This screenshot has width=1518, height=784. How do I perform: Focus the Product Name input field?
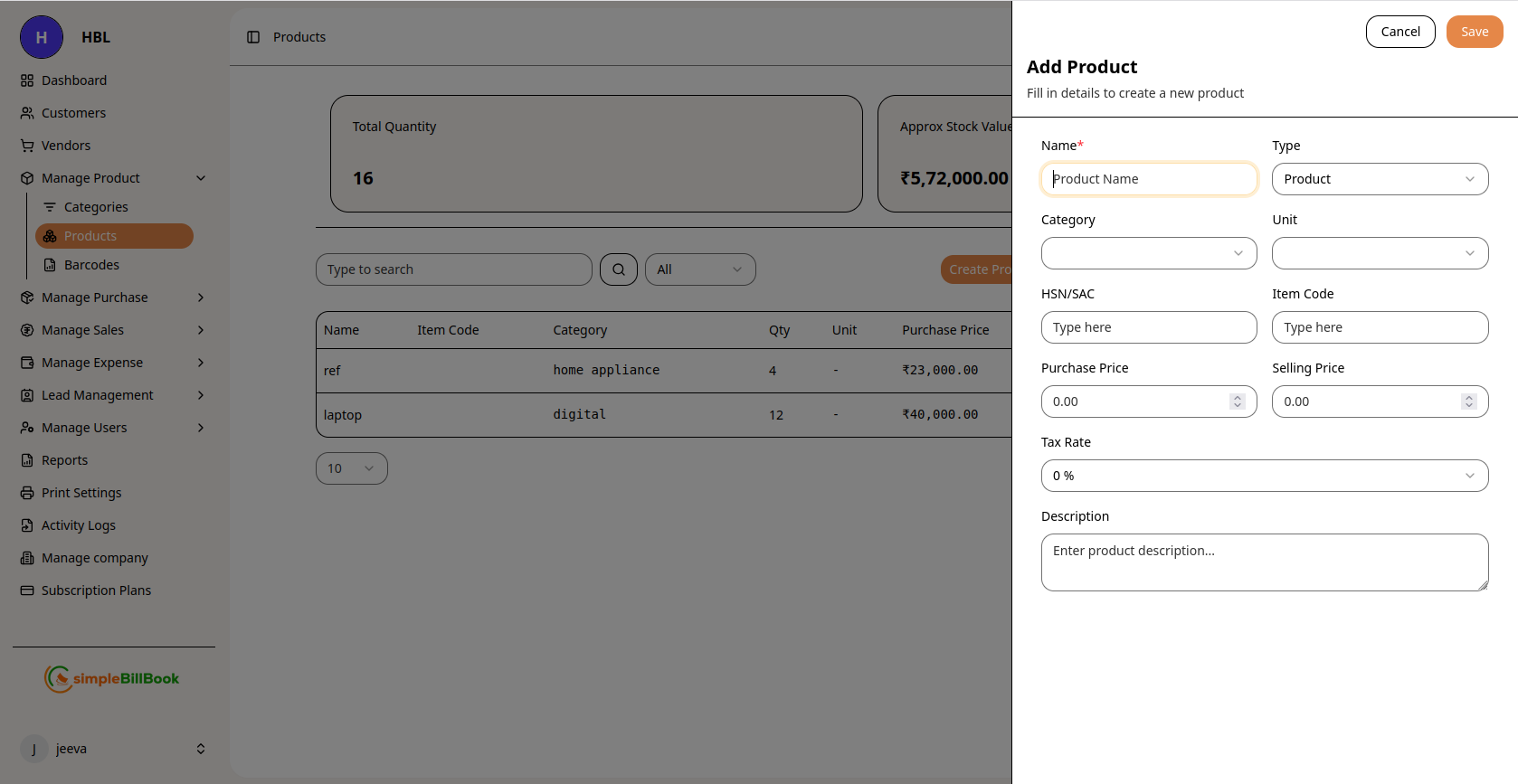pyautogui.click(x=1148, y=179)
